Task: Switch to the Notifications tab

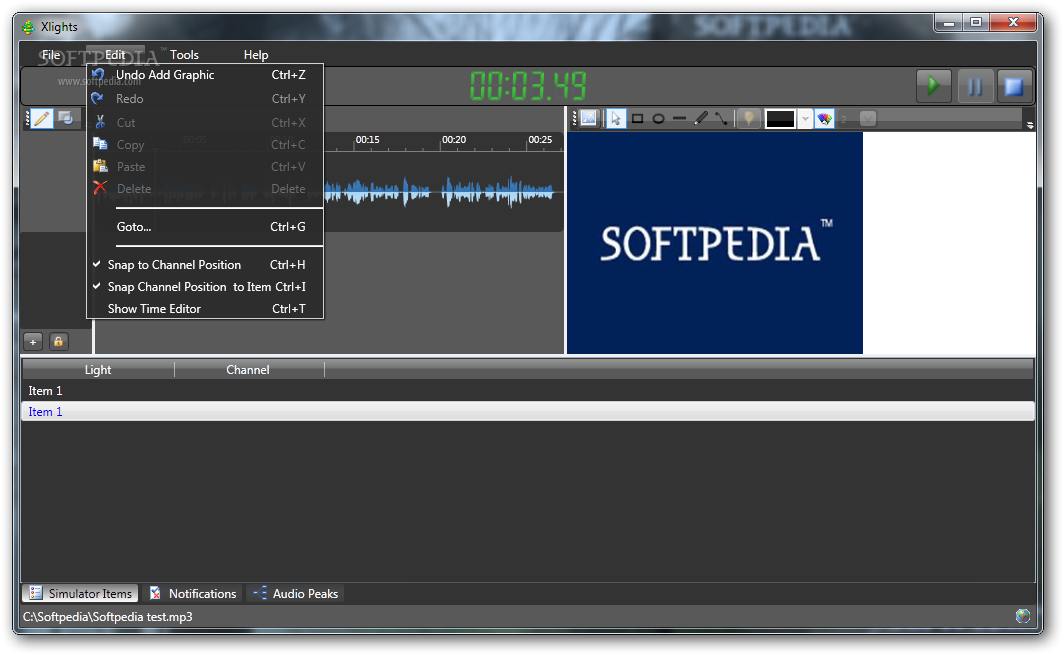Action: click(193, 593)
